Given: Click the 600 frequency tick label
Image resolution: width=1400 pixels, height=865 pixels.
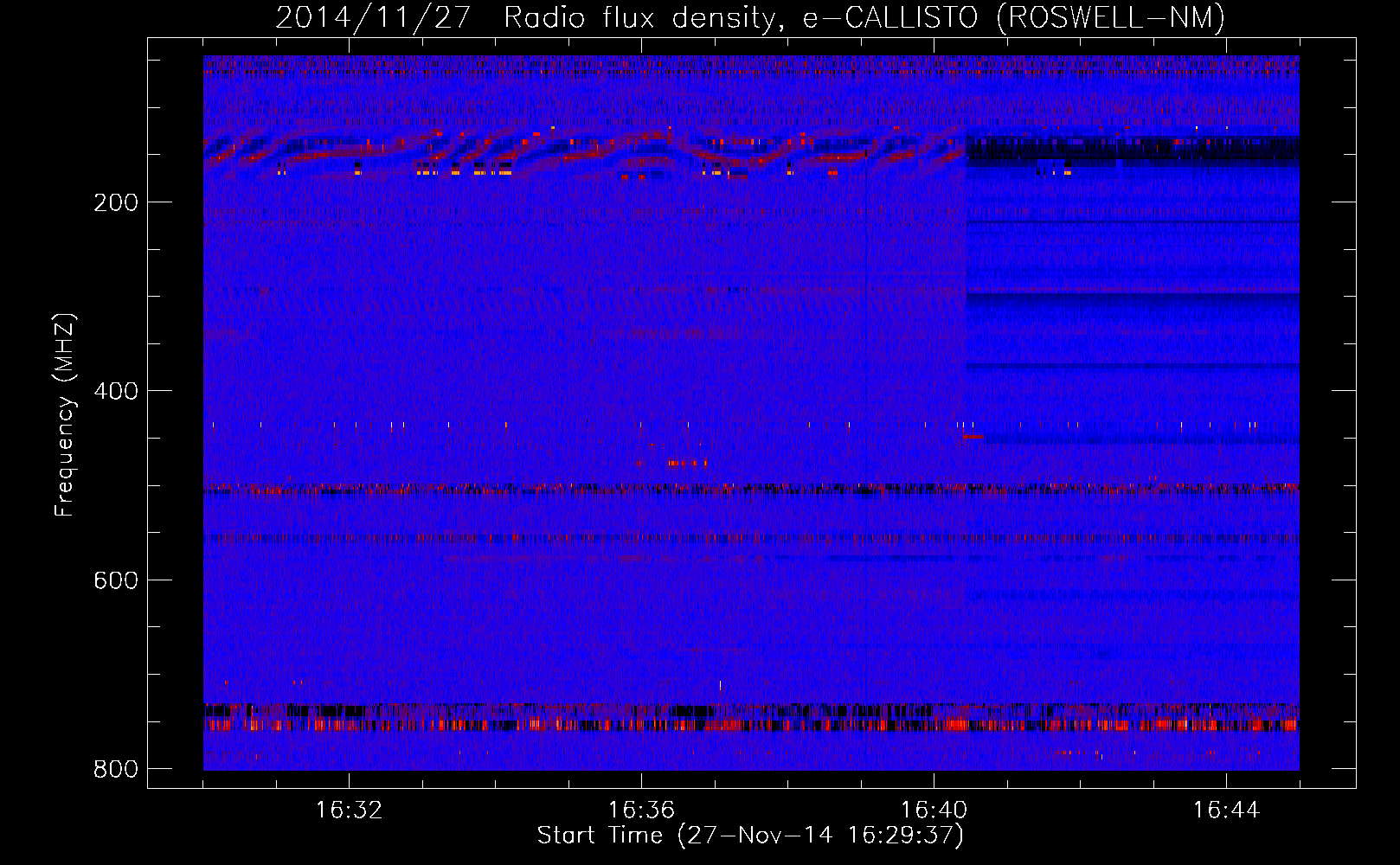Looking at the screenshot, I should (116, 580).
